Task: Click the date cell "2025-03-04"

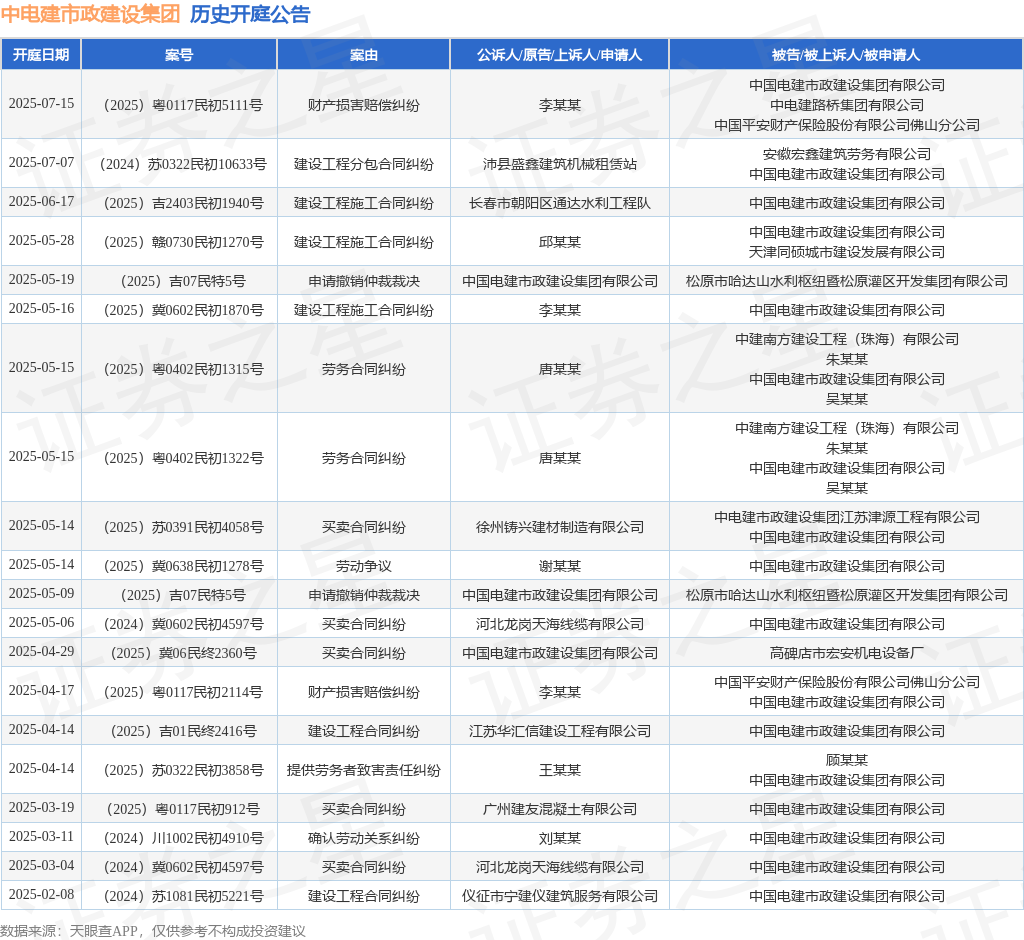Action: pos(41,866)
